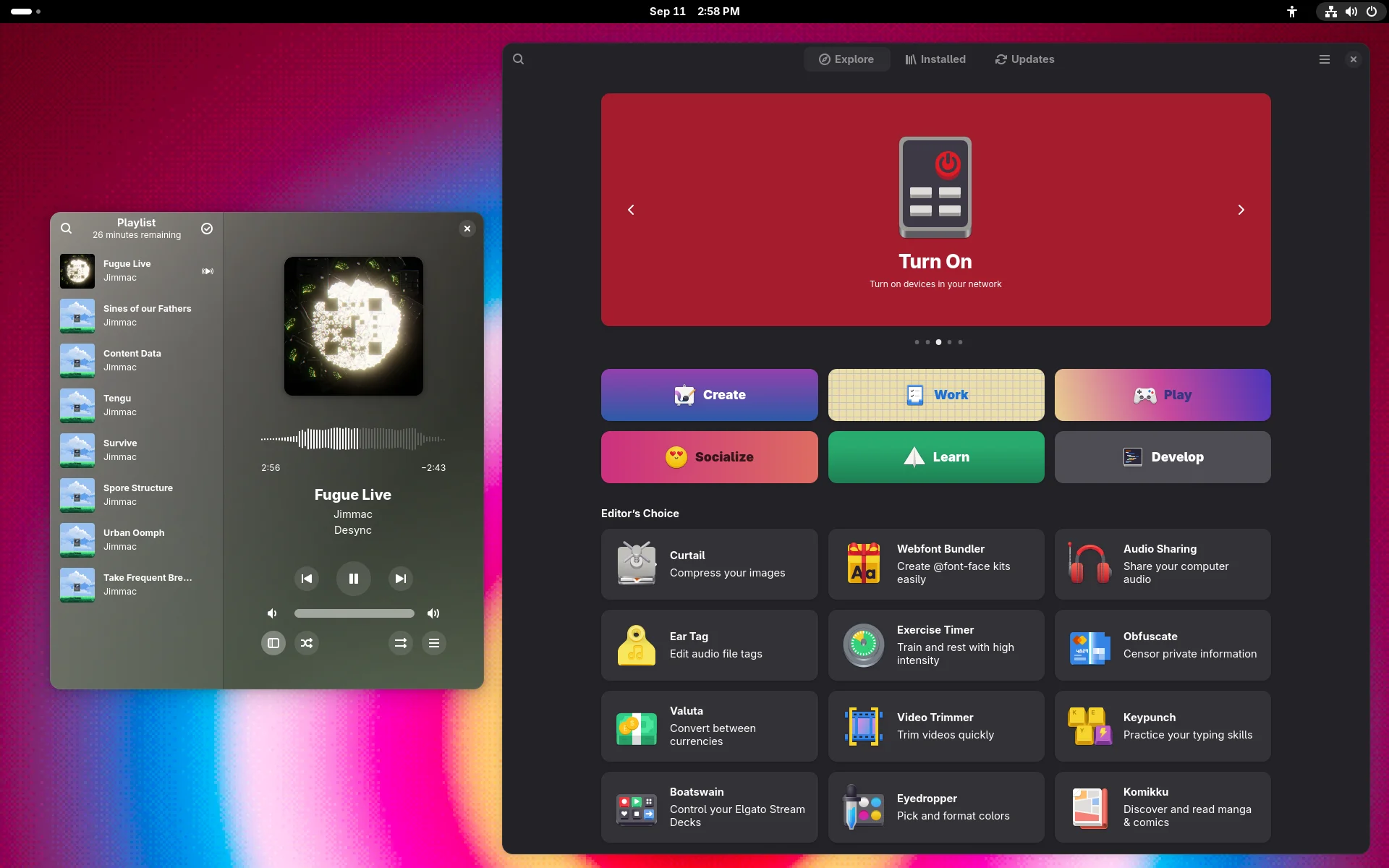Click the volume slider
The width and height of the screenshot is (1389, 868).
[x=353, y=613]
